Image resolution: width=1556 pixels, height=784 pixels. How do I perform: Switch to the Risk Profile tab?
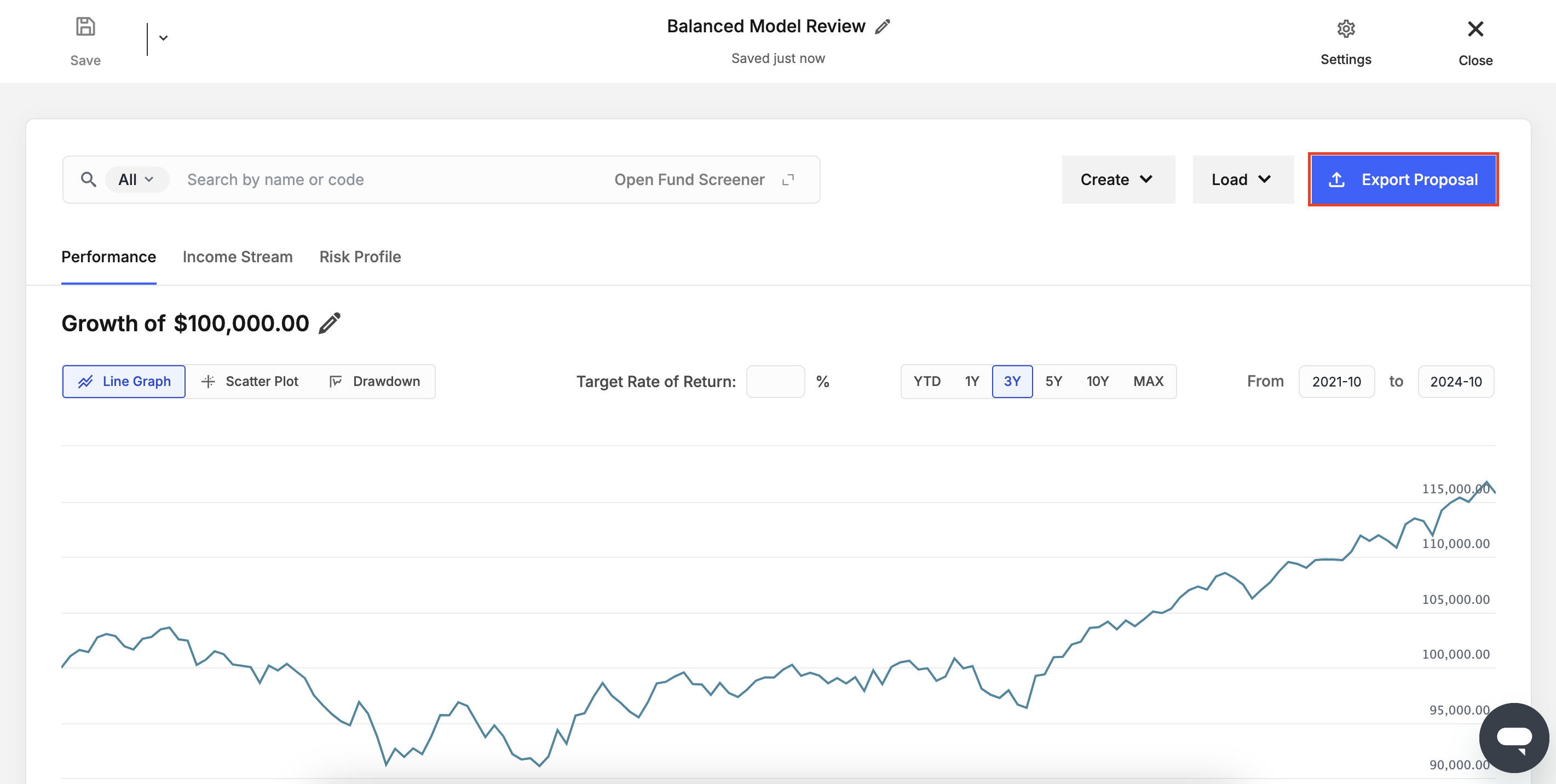pyautogui.click(x=360, y=257)
